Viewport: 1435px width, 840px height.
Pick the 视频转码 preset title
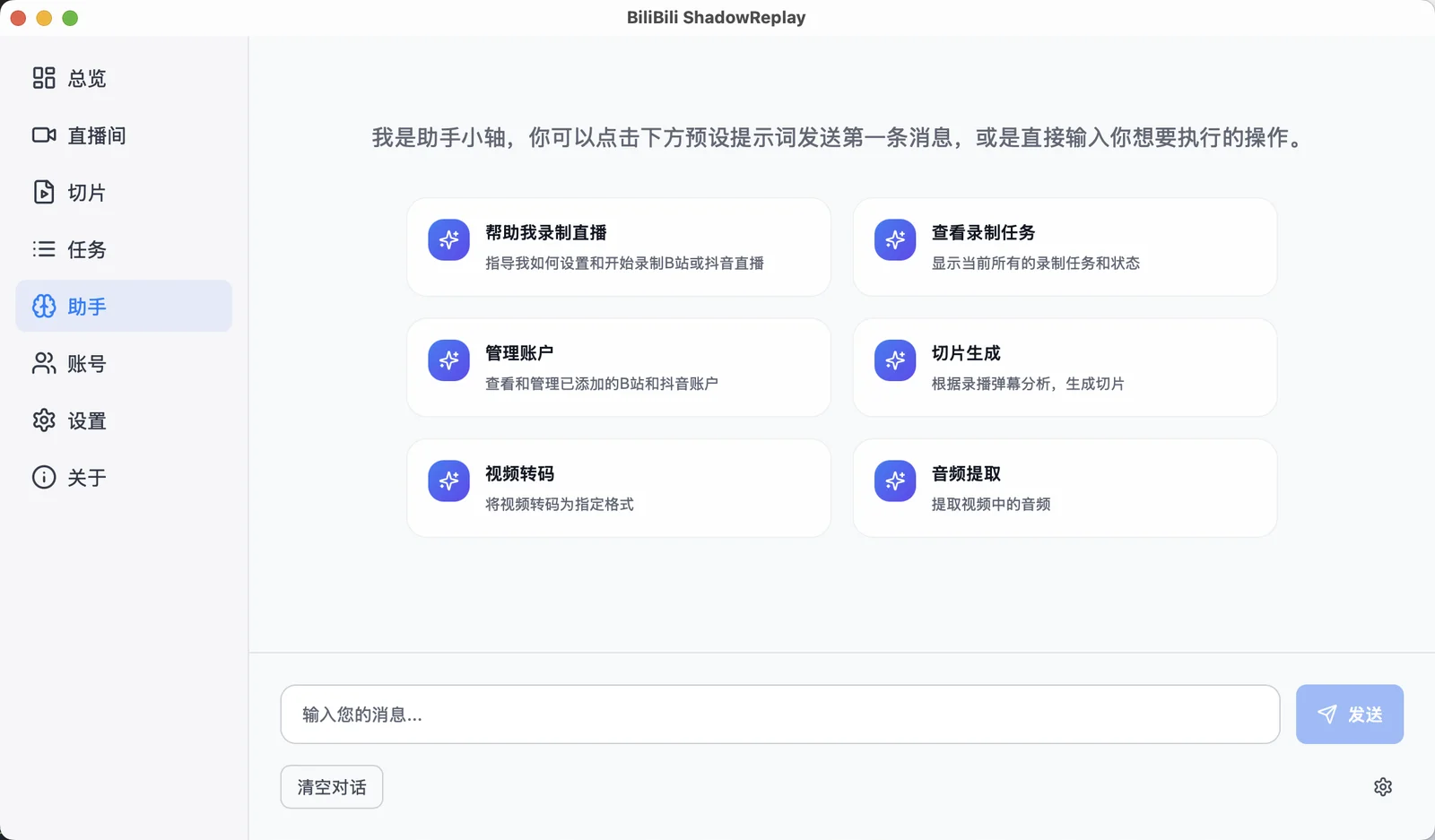click(x=519, y=473)
